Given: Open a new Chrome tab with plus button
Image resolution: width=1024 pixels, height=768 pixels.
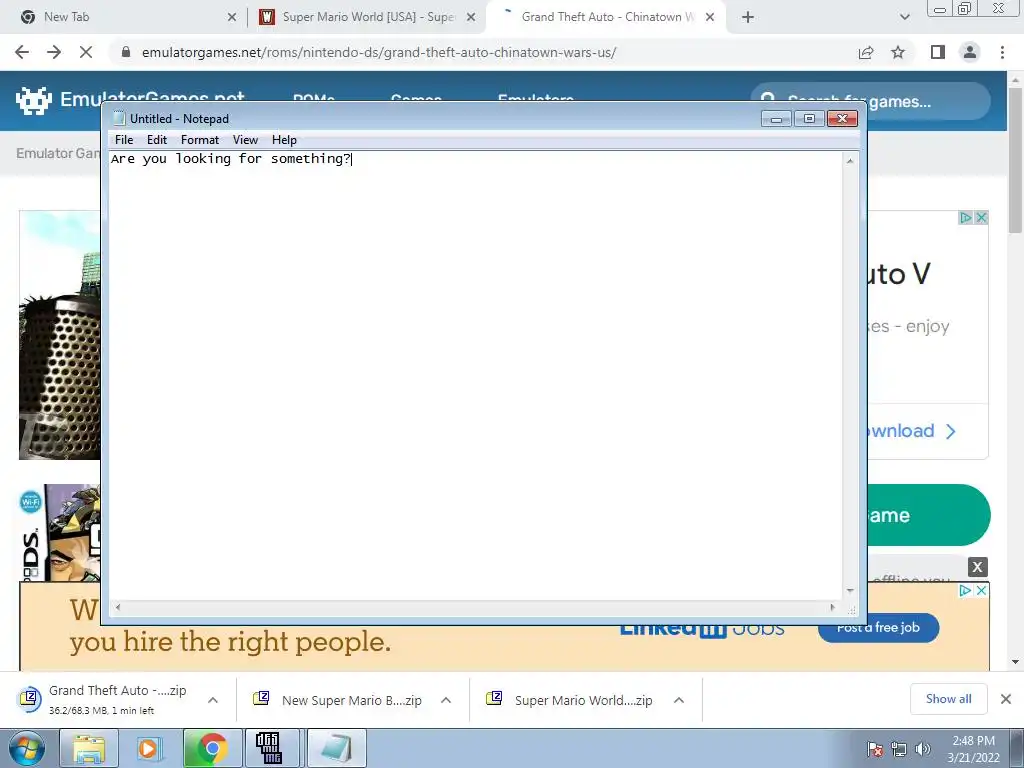Looking at the screenshot, I should [748, 18].
